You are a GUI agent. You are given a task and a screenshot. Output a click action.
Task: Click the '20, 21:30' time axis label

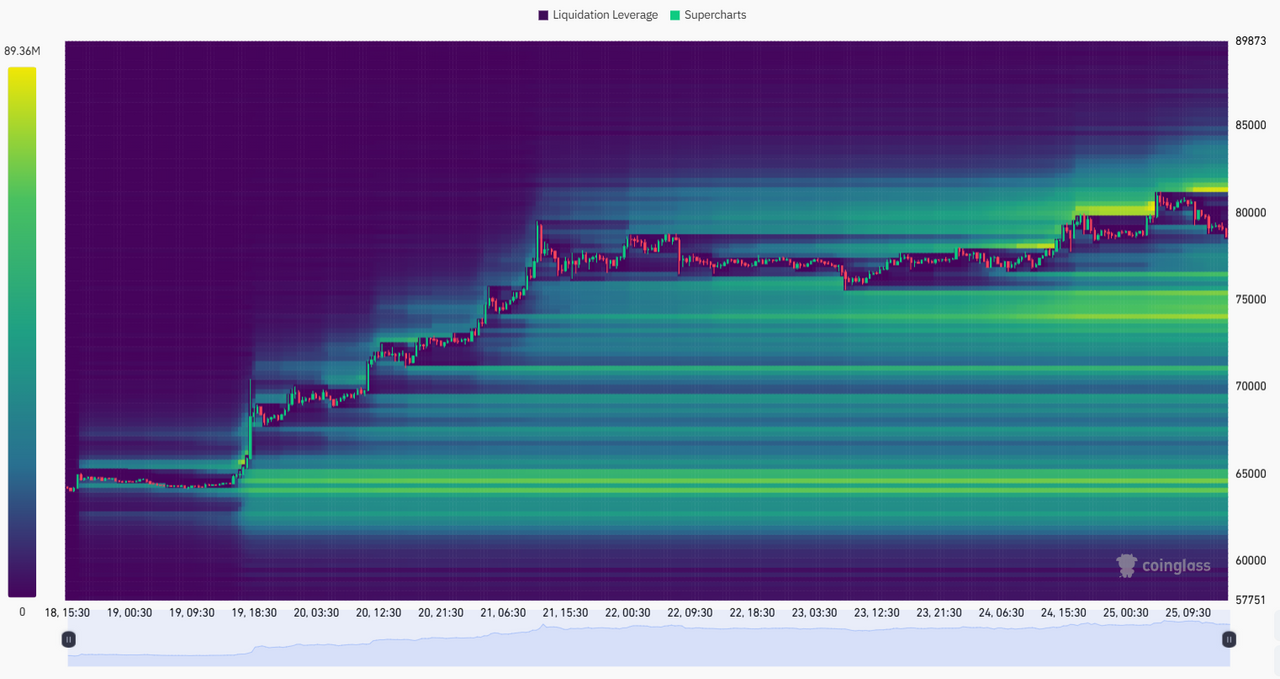(440, 613)
